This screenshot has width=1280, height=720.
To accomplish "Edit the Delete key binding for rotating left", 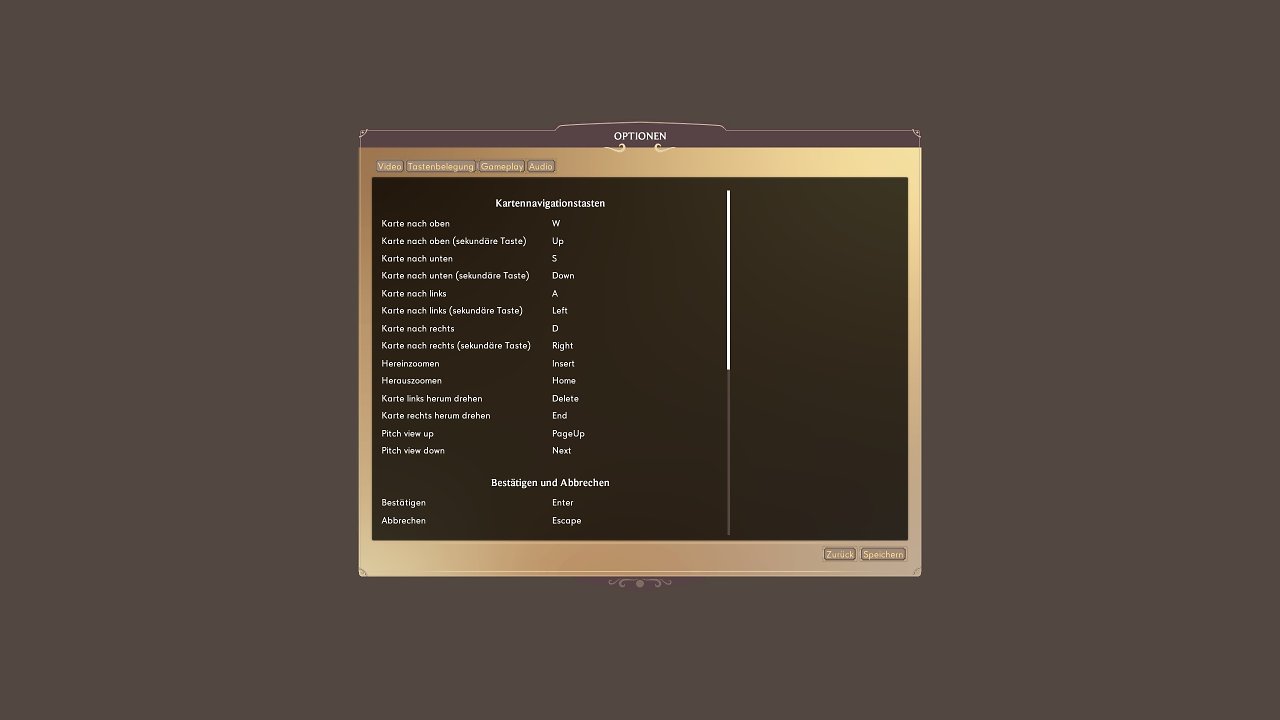I will pyautogui.click(x=565, y=399).
